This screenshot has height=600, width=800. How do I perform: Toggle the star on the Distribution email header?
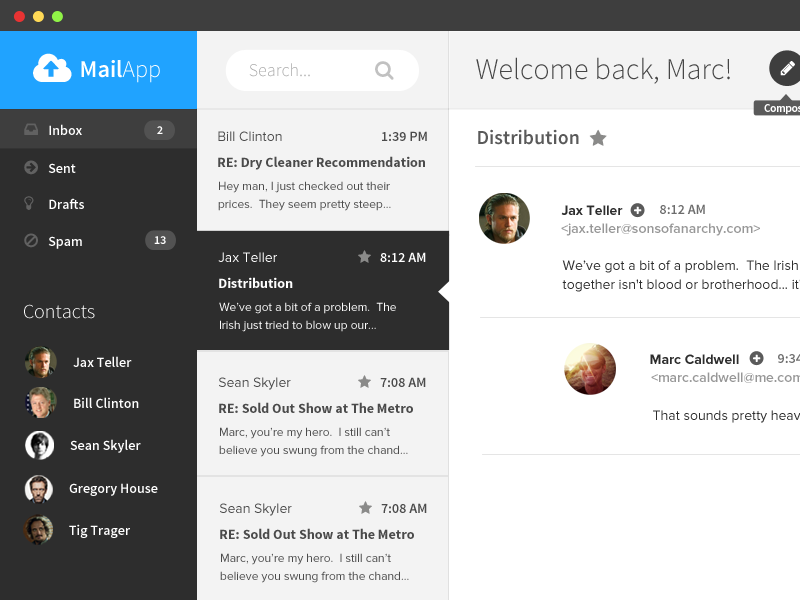click(x=597, y=138)
